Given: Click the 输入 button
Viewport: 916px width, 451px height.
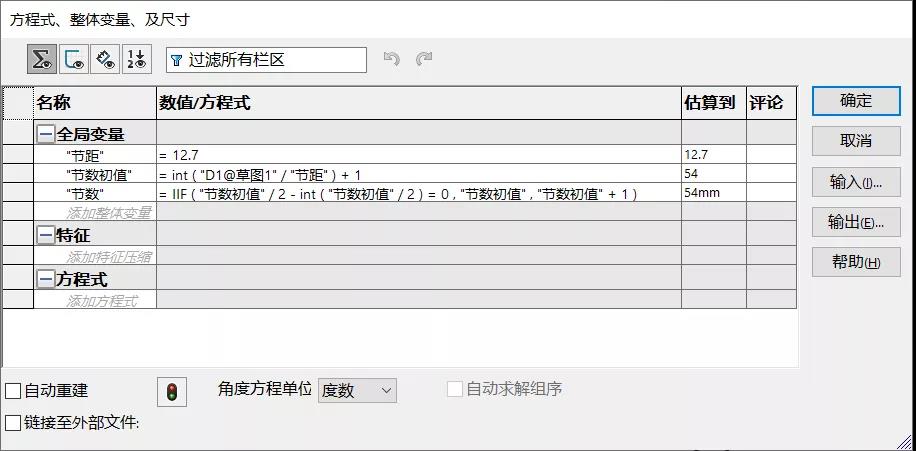Looking at the screenshot, I should [x=856, y=182].
